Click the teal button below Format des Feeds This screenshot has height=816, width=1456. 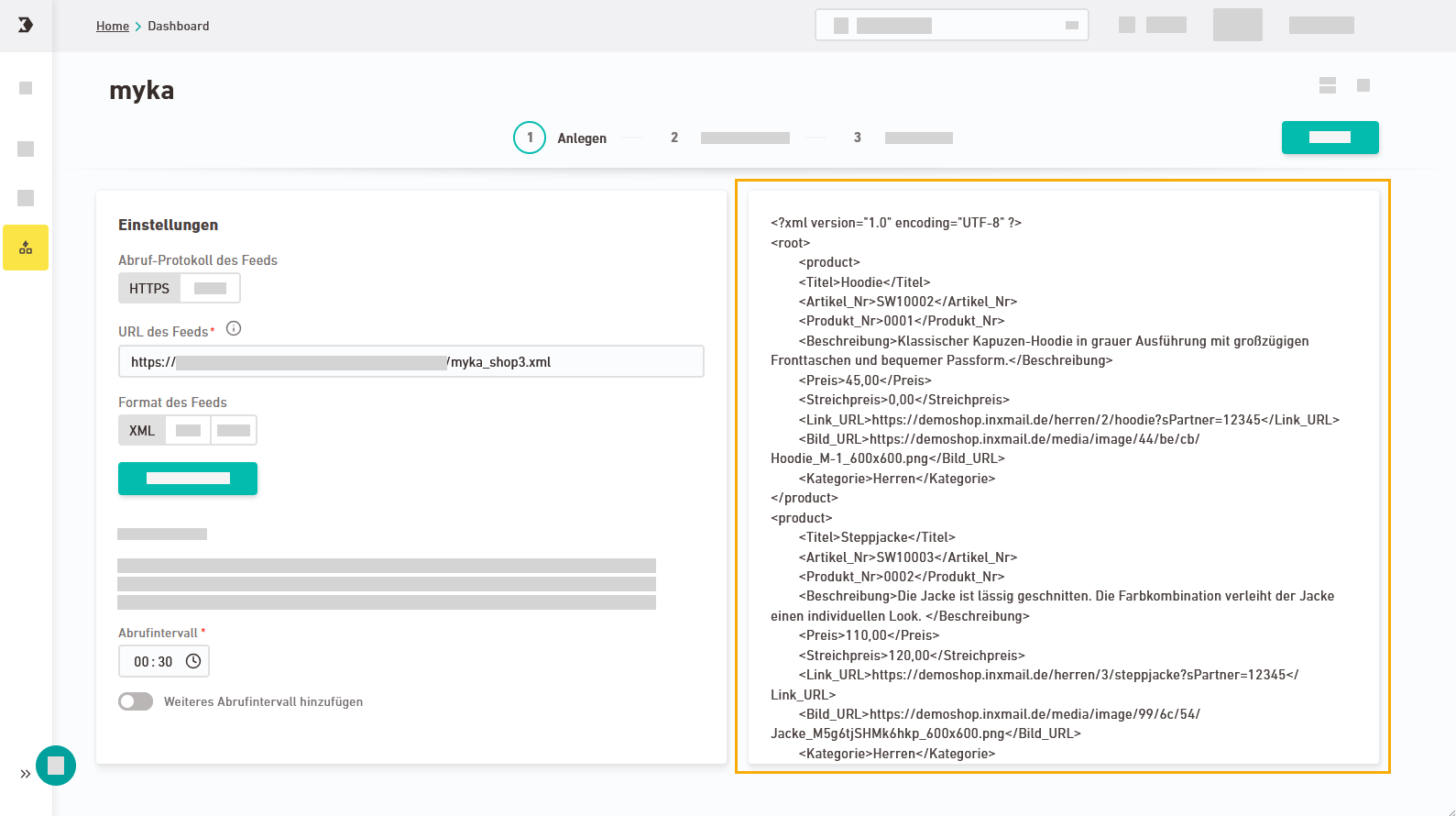click(188, 479)
